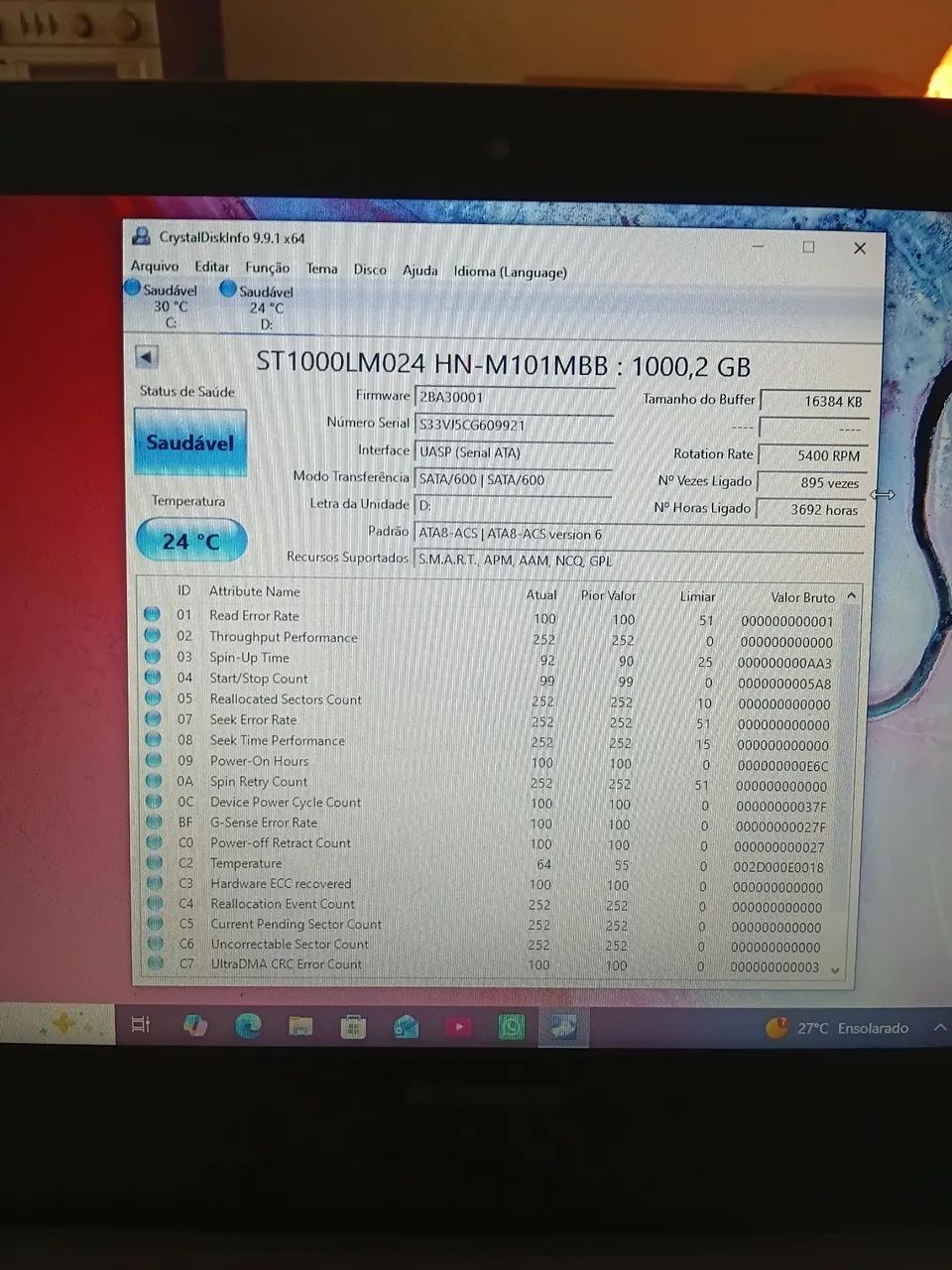The width and height of the screenshot is (952, 1270).
Task: Click the status circle for Current Pending Sector Count
Action: coord(155,924)
